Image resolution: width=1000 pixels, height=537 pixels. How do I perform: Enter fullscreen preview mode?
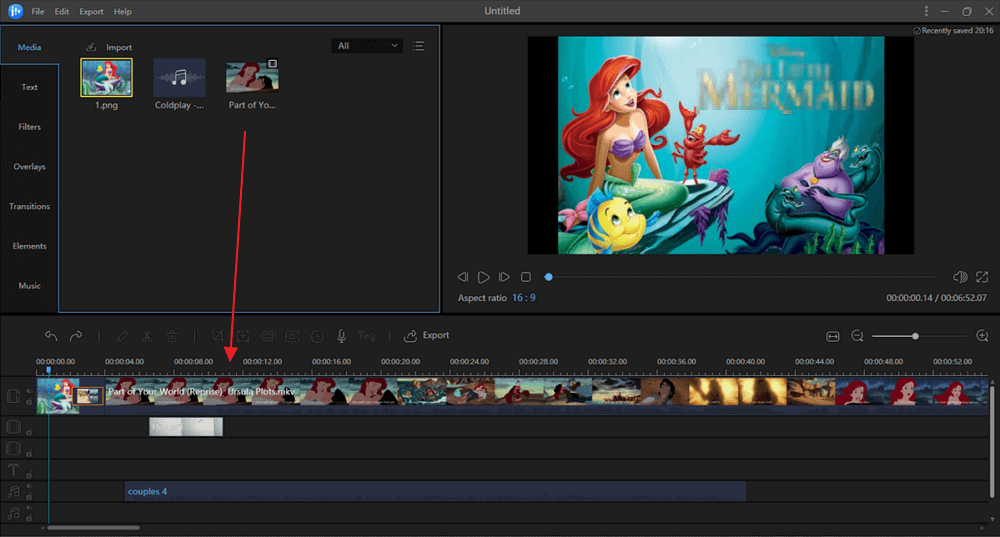pyautogui.click(x=981, y=277)
